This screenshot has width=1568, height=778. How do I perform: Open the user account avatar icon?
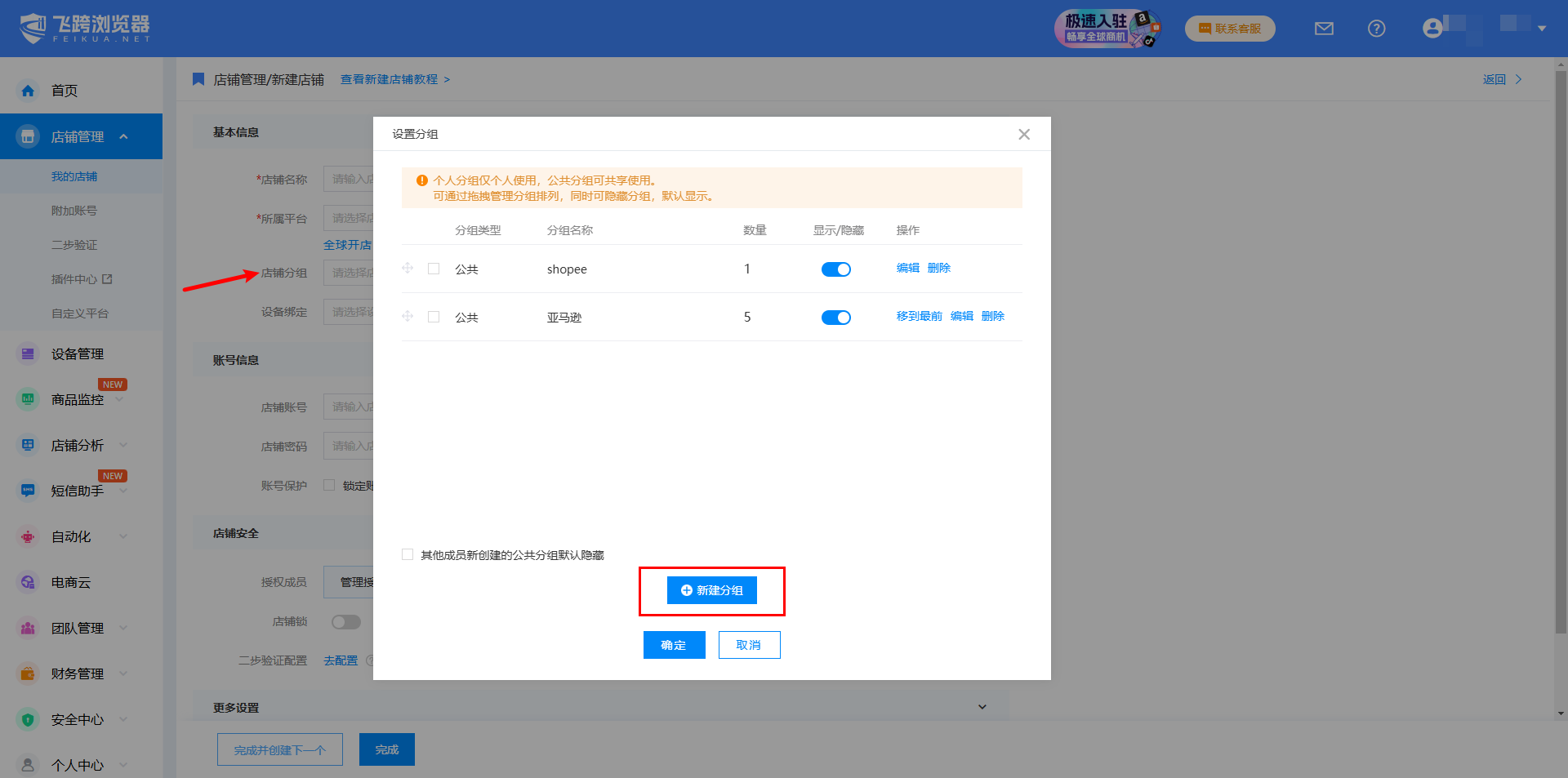[x=1432, y=29]
